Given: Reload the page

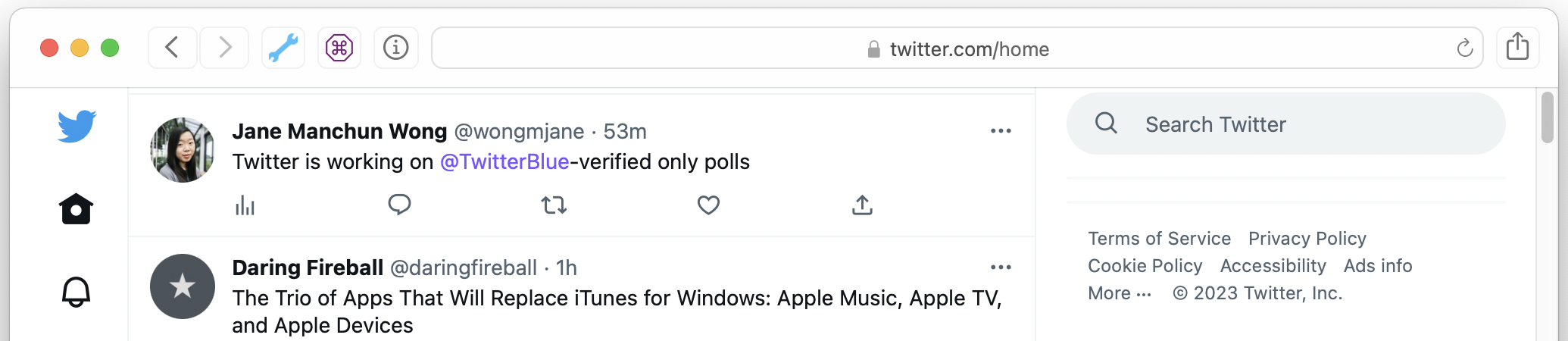Looking at the screenshot, I should point(1464,48).
